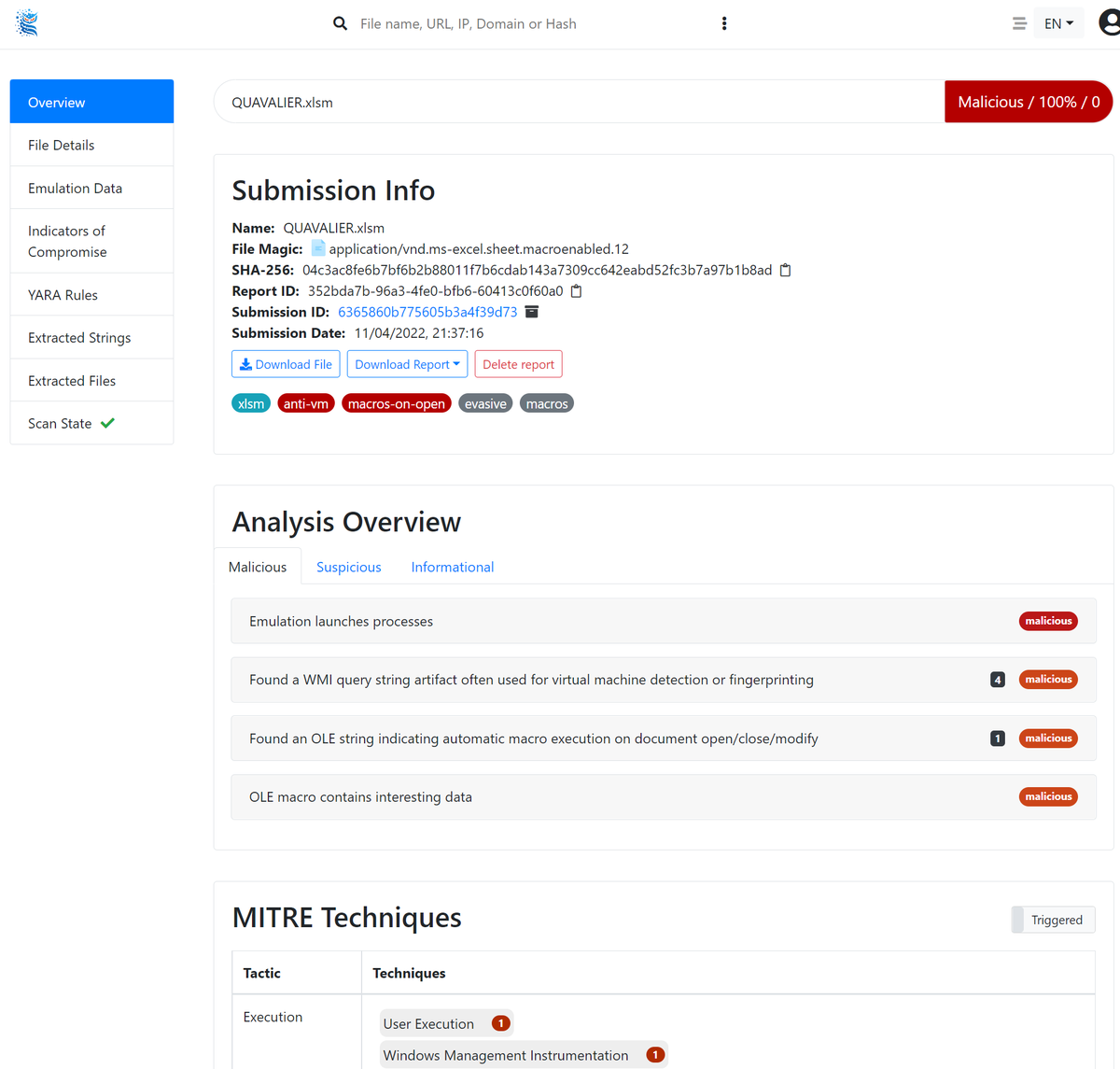Viewport: 1120px width, 1069px height.
Task: Click the count badge 4 on WMI query row
Action: 998,680
